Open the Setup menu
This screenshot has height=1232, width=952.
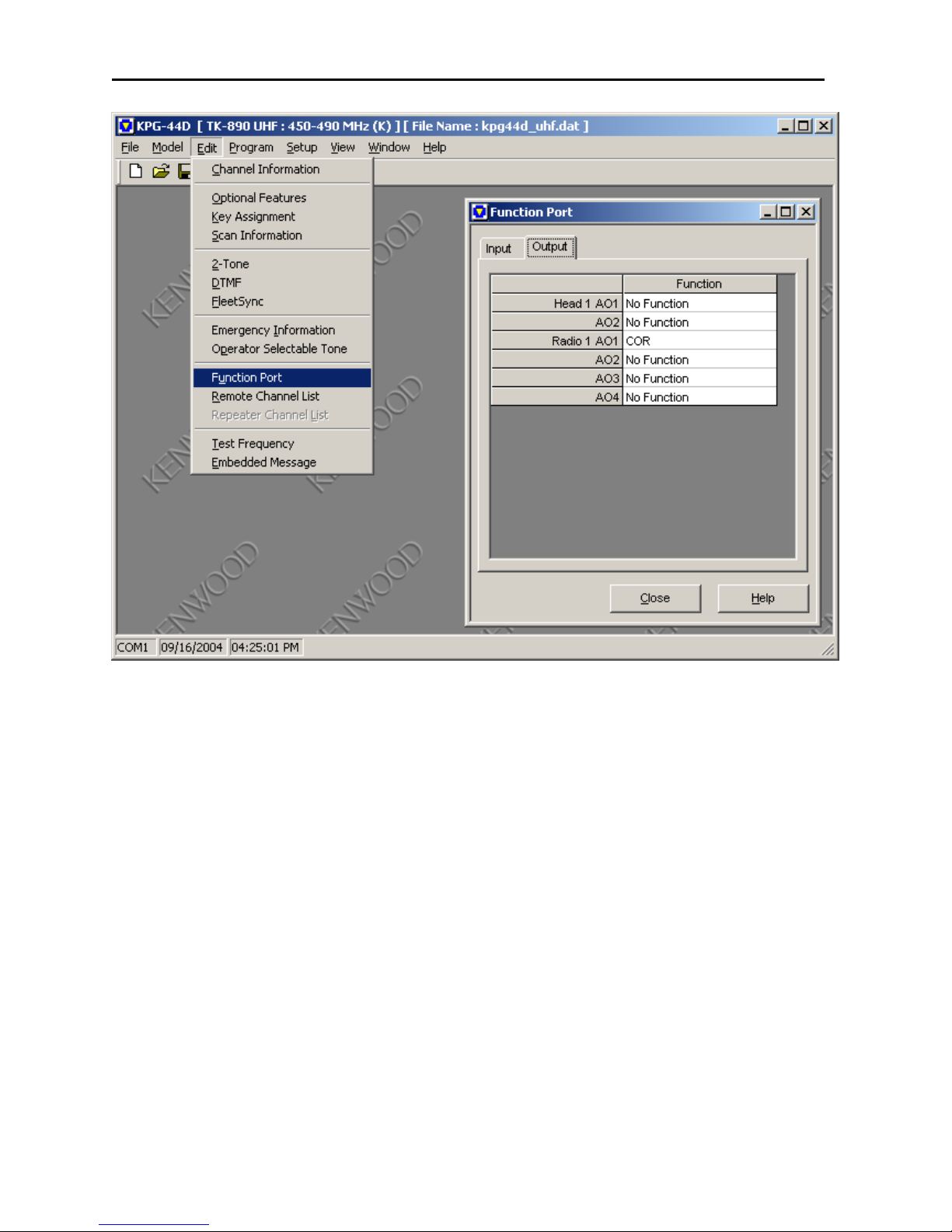pyautogui.click(x=302, y=147)
